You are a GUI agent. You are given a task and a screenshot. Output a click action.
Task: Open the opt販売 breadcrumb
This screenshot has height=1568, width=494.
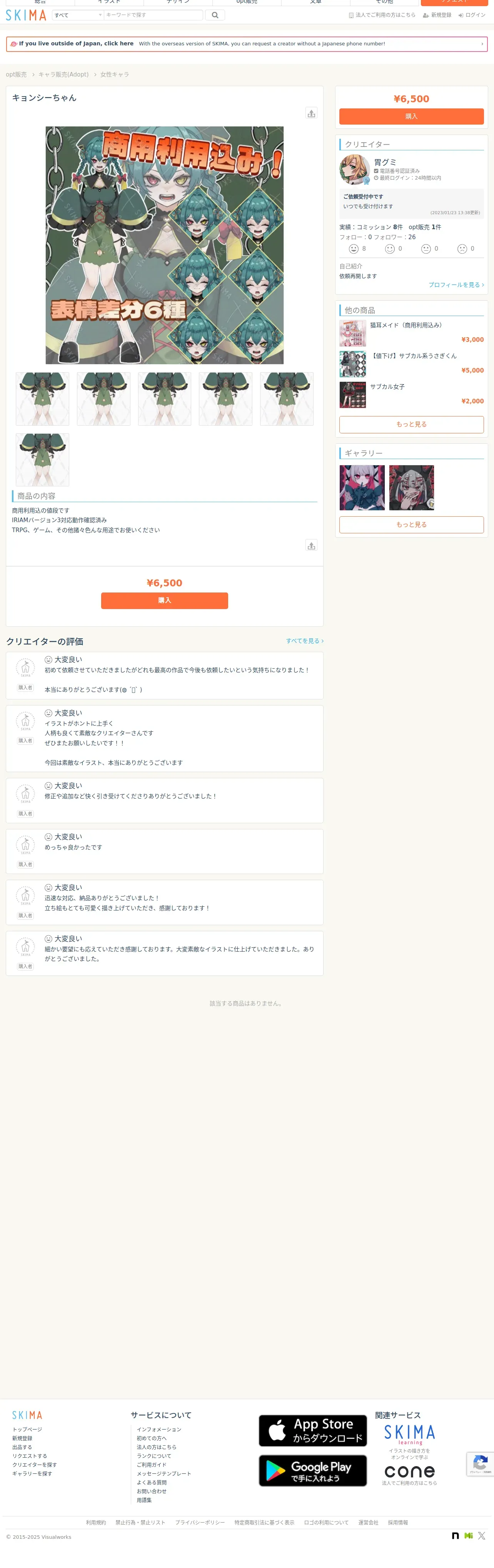click(17, 75)
